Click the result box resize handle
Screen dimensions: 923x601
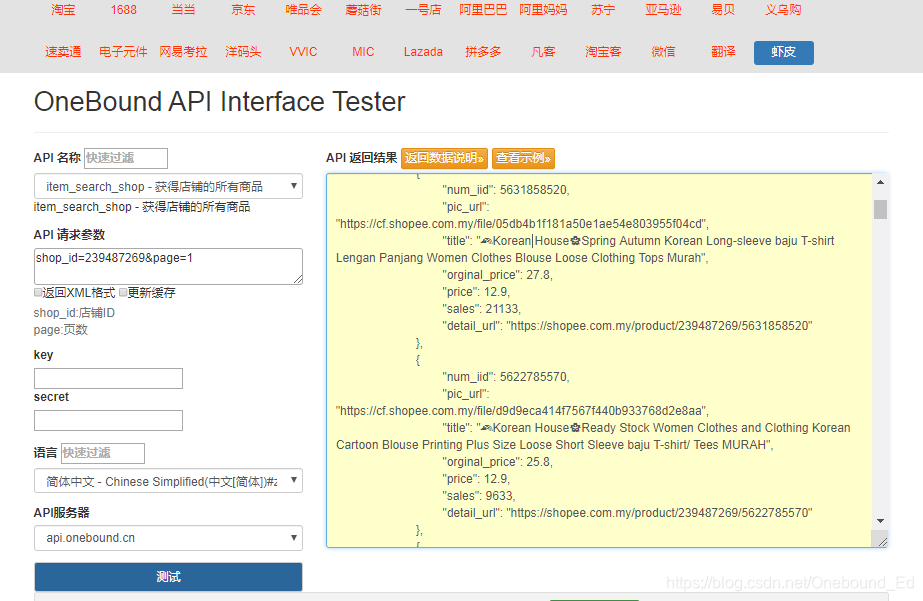(x=881, y=541)
